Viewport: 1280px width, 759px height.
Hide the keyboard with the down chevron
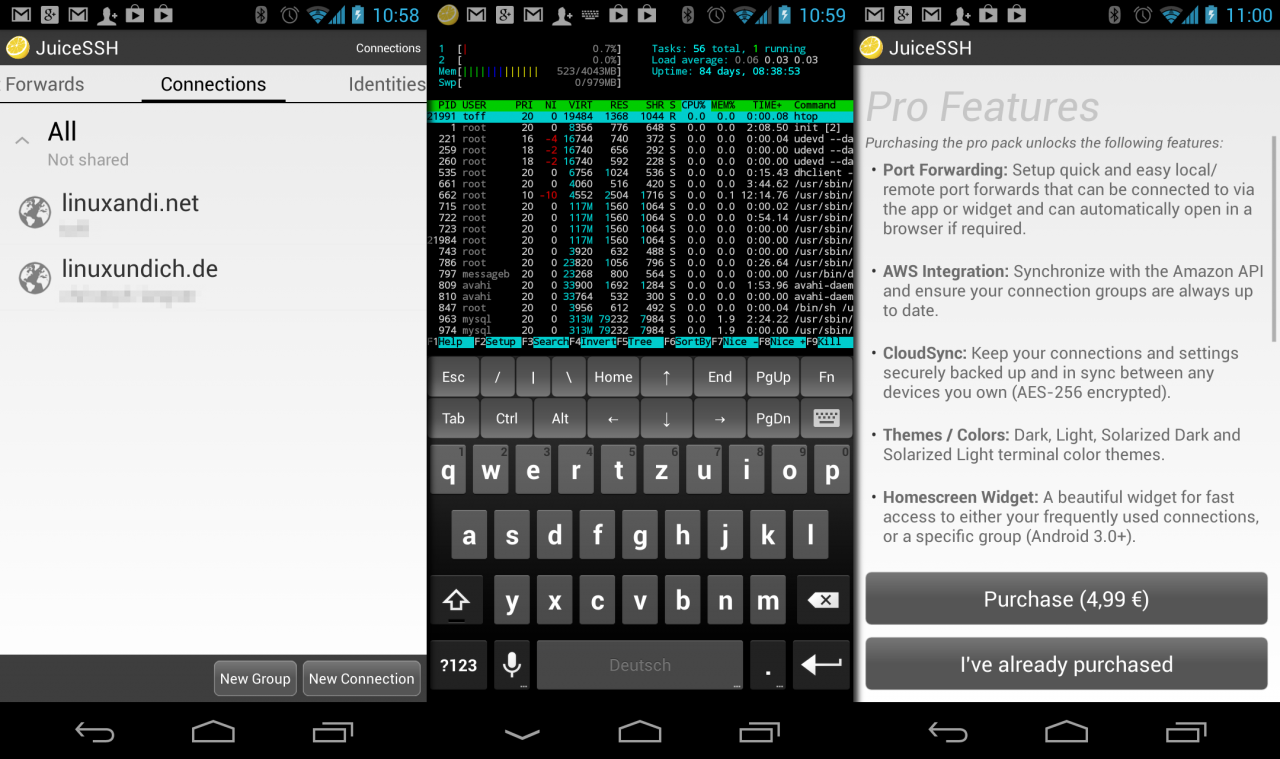click(x=521, y=733)
